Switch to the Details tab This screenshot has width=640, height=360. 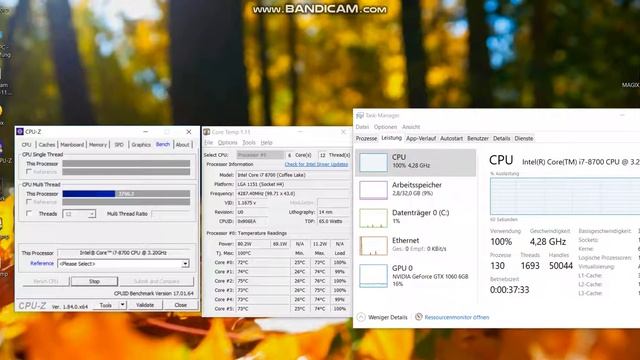502,138
